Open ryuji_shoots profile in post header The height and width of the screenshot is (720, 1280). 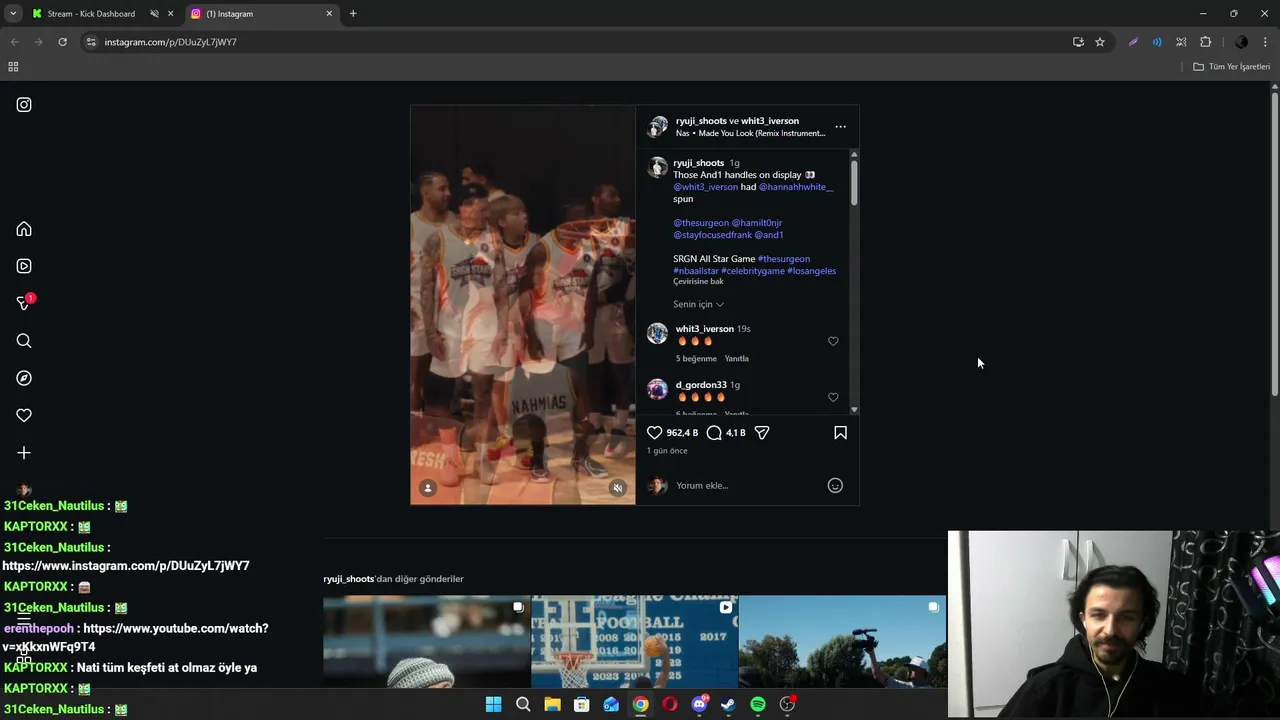click(x=701, y=121)
